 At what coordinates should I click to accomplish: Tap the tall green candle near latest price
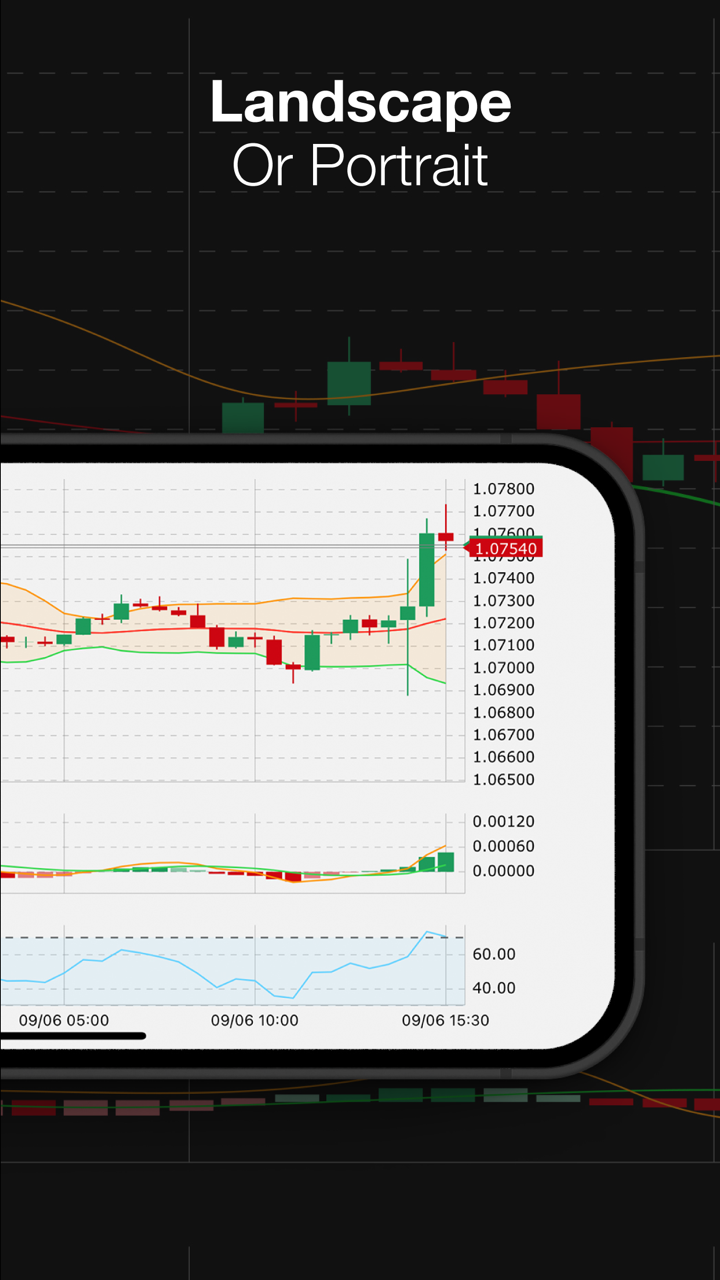(427, 570)
